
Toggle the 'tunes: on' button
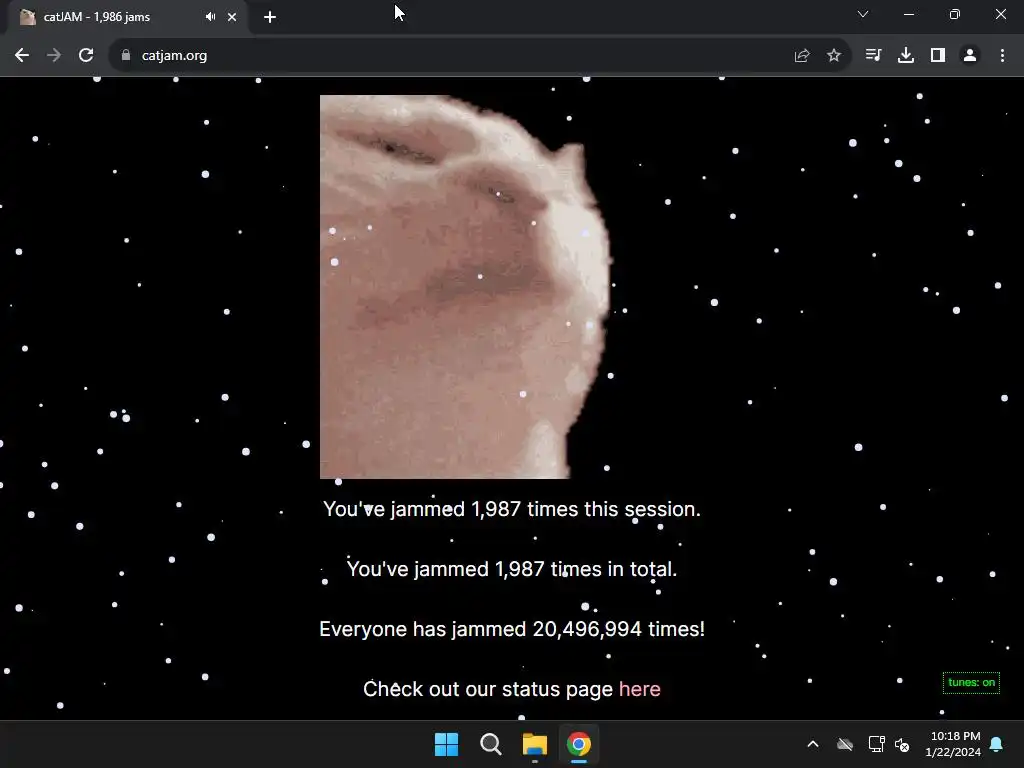971,682
